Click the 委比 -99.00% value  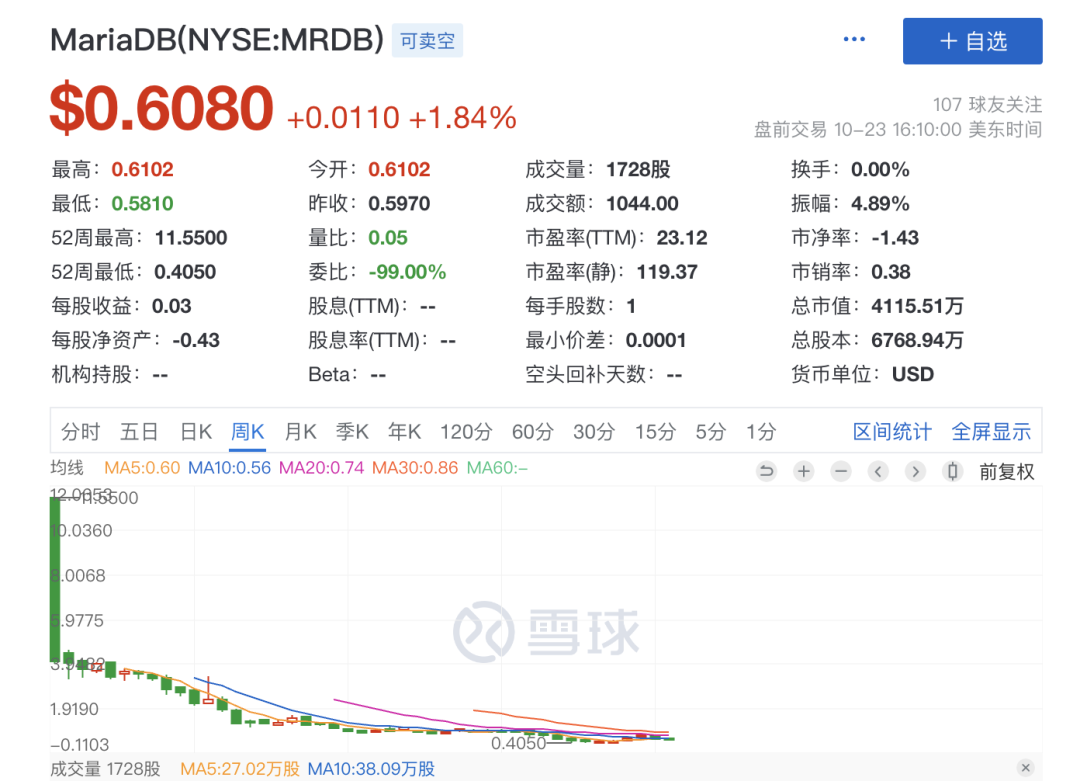point(407,272)
